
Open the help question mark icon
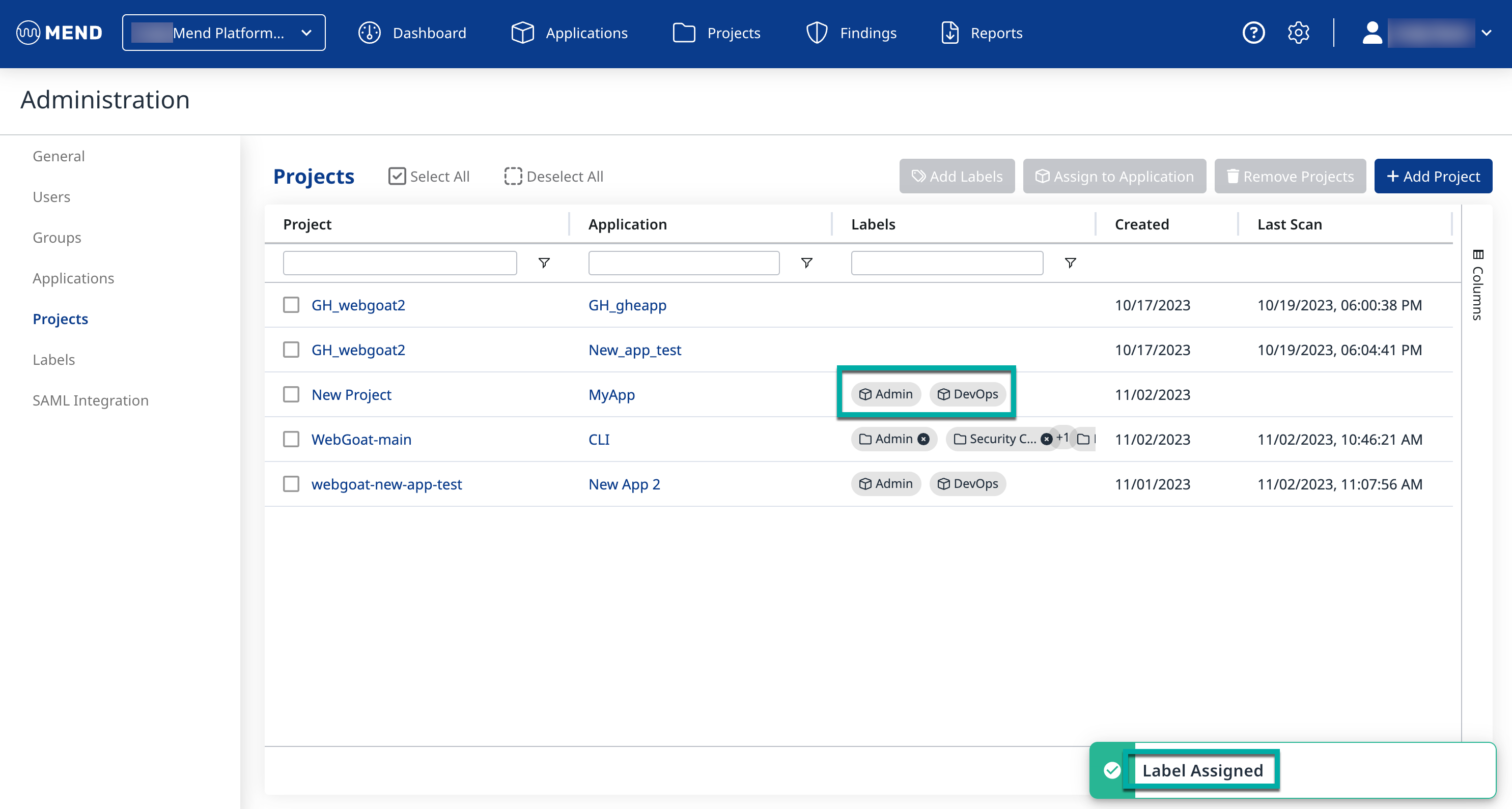[x=1253, y=33]
